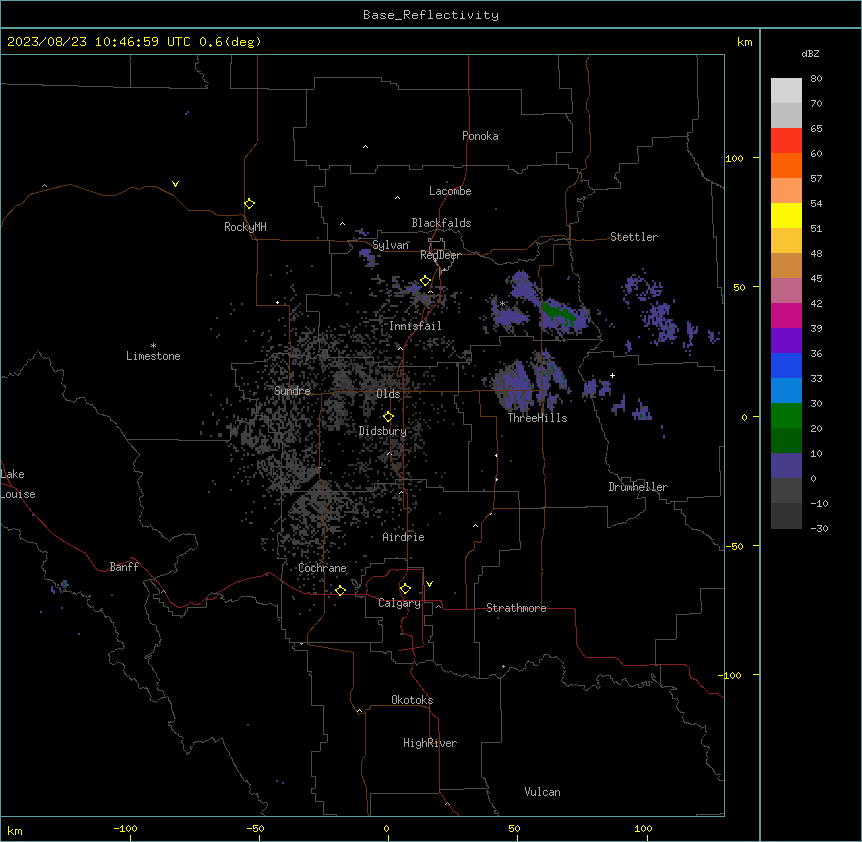Select the Blackfalds label
Image resolution: width=862 pixels, height=842 pixels.
(441, 223)
